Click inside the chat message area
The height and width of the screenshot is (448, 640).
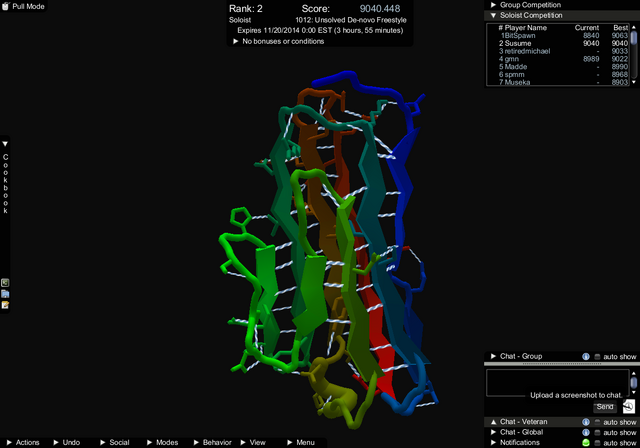(558, 382)
